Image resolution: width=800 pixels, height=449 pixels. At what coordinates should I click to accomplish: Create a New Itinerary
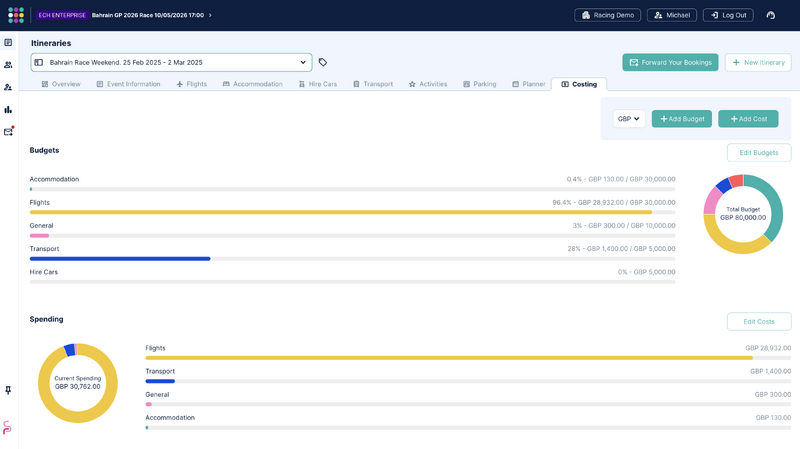pos(758,62)
